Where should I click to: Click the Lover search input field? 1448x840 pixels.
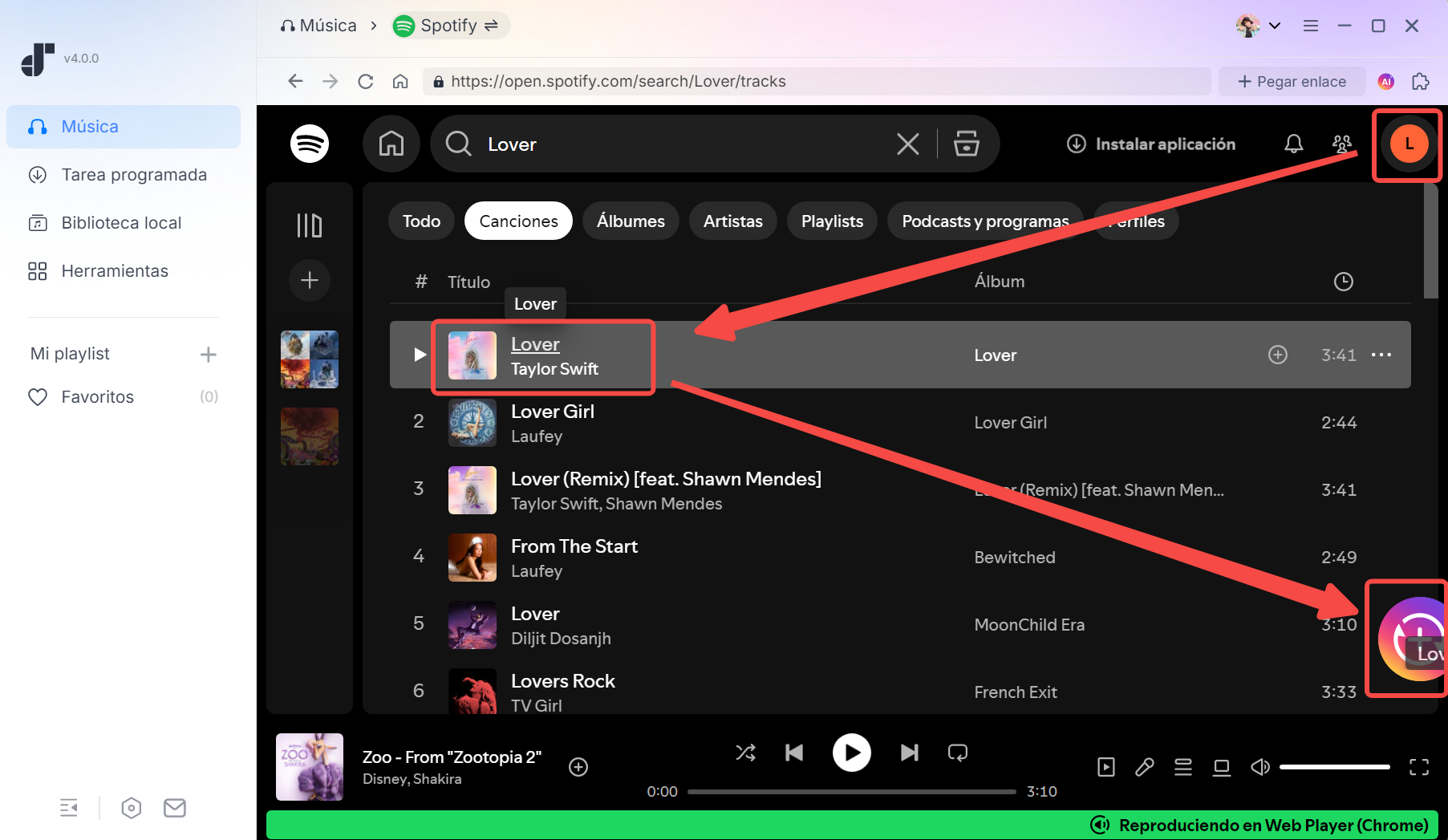pos(682,144)
